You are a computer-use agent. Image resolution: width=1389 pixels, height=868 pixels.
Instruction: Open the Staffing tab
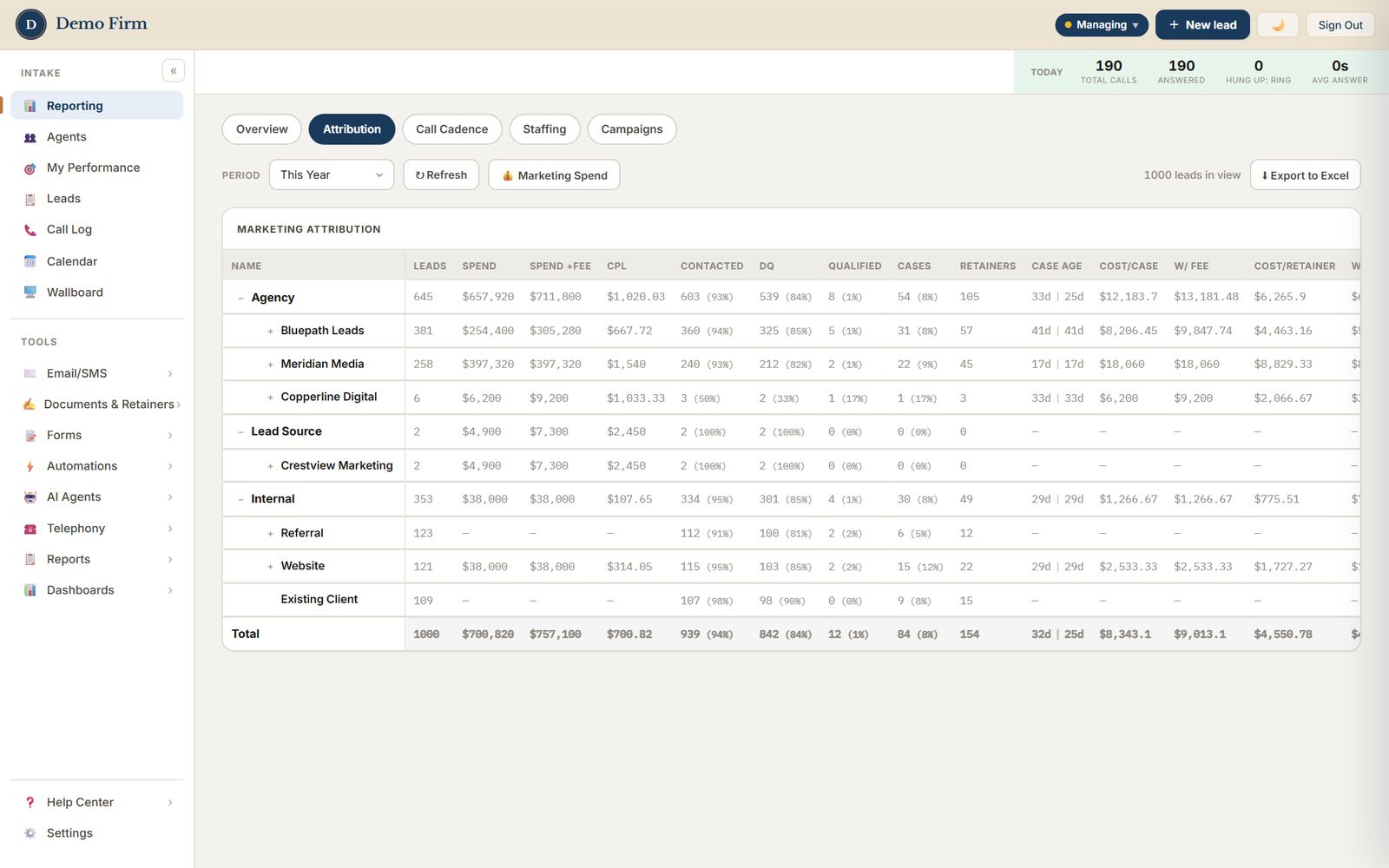pyautogui.click(x=544, y=129)
